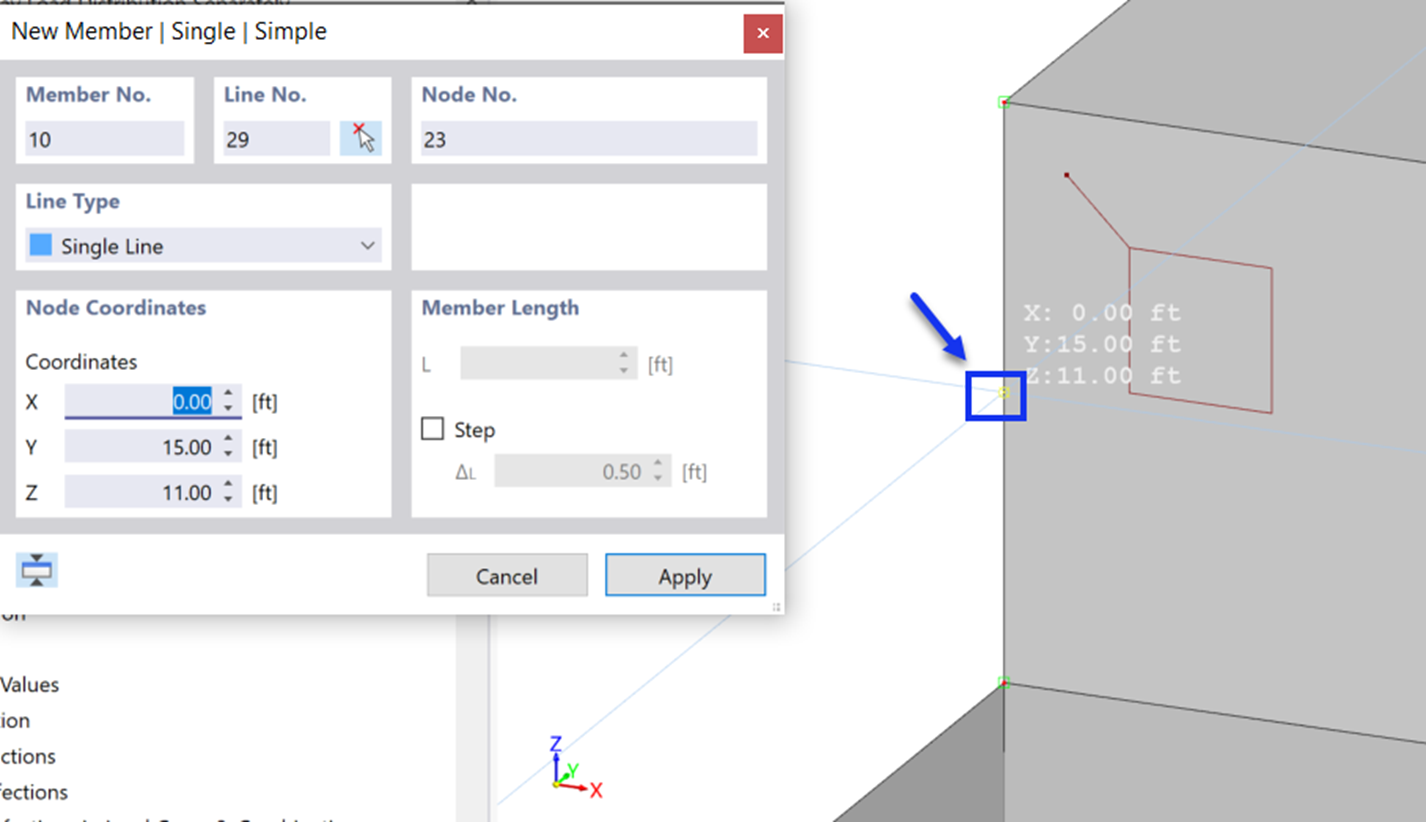Click inside the Line No. field
The height and width of the screenshot is (822, 1426).
(x=276, y=138)
